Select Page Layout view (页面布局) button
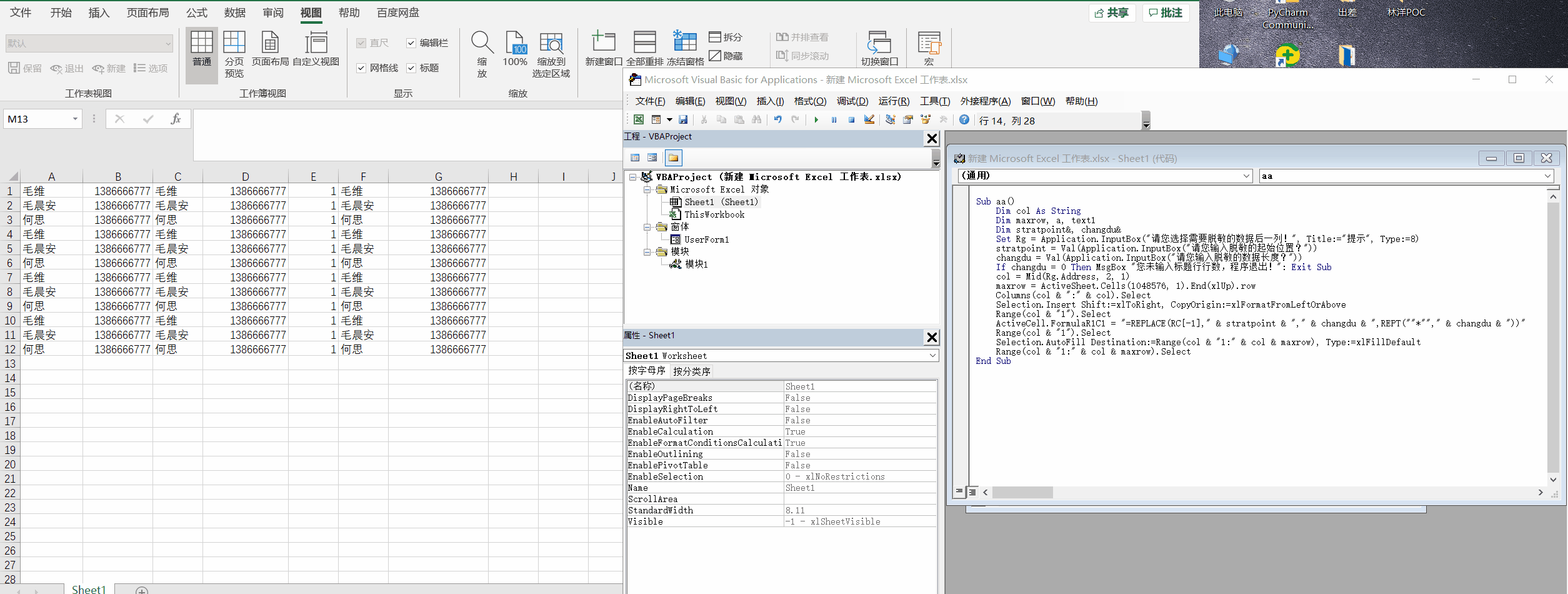Image resolution: width=1568 pixels, height=594 pixels. tap(270, 49)
